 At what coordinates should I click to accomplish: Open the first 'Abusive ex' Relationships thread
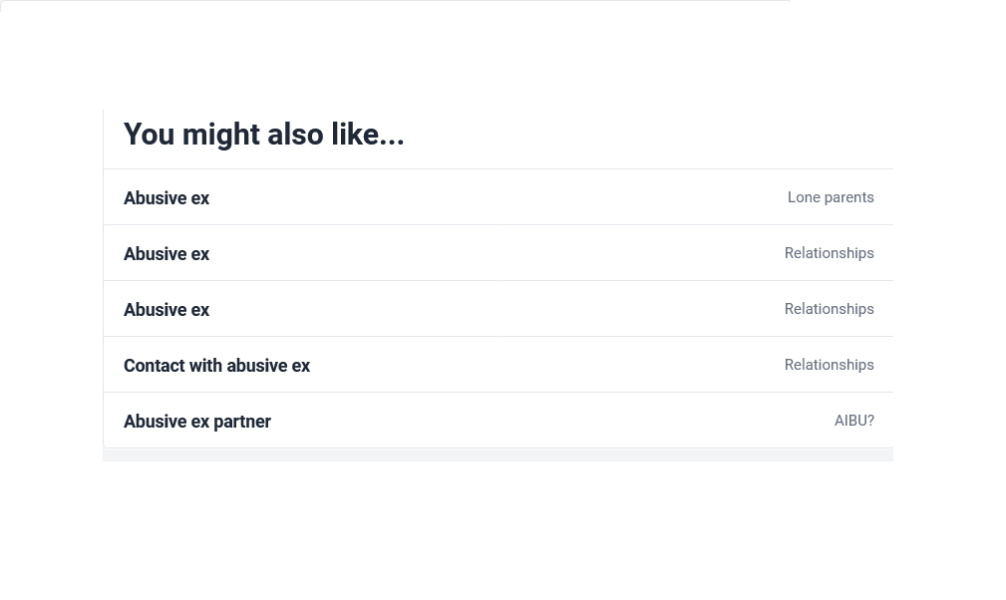coord(166,254)
